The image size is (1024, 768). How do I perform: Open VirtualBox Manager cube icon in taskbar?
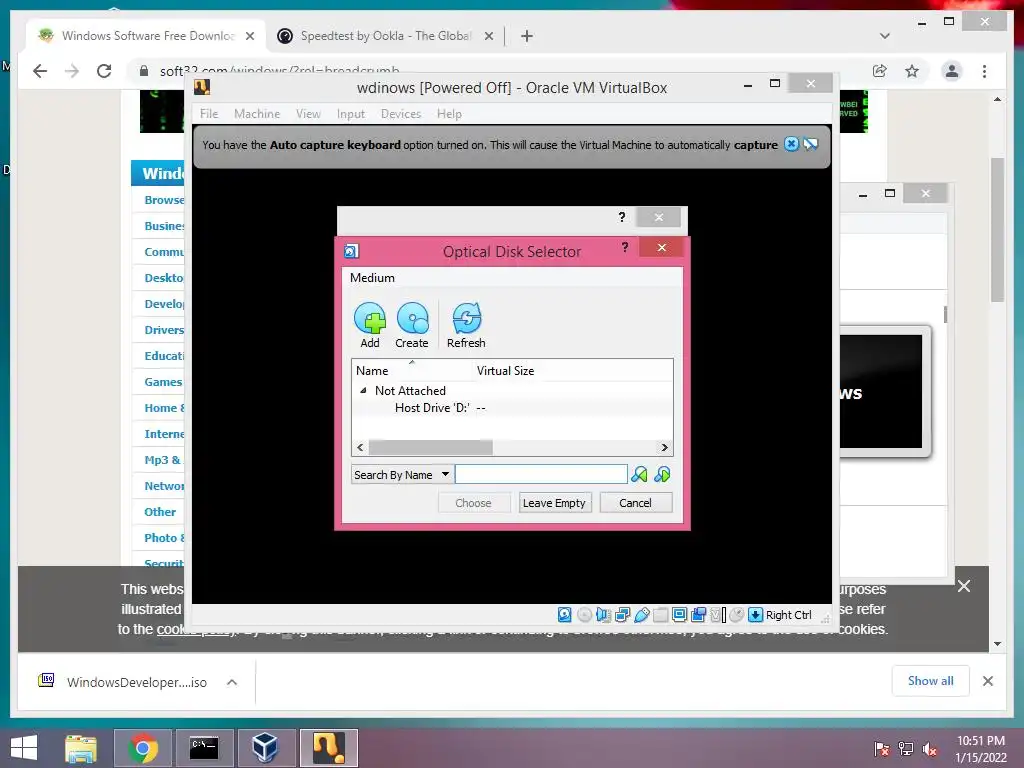(265, 748)
